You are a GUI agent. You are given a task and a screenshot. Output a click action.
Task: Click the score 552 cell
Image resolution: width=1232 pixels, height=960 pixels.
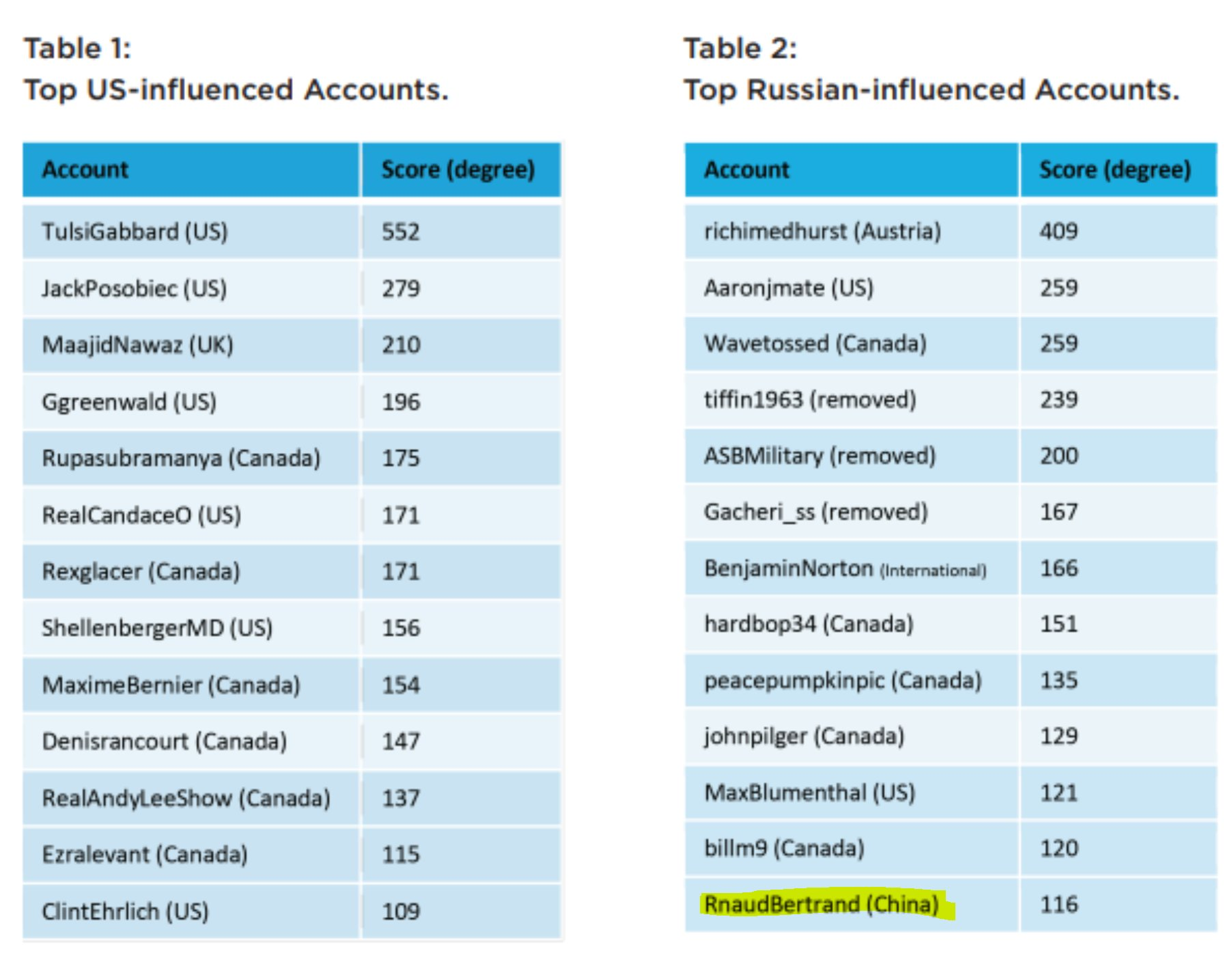[401, 232]
